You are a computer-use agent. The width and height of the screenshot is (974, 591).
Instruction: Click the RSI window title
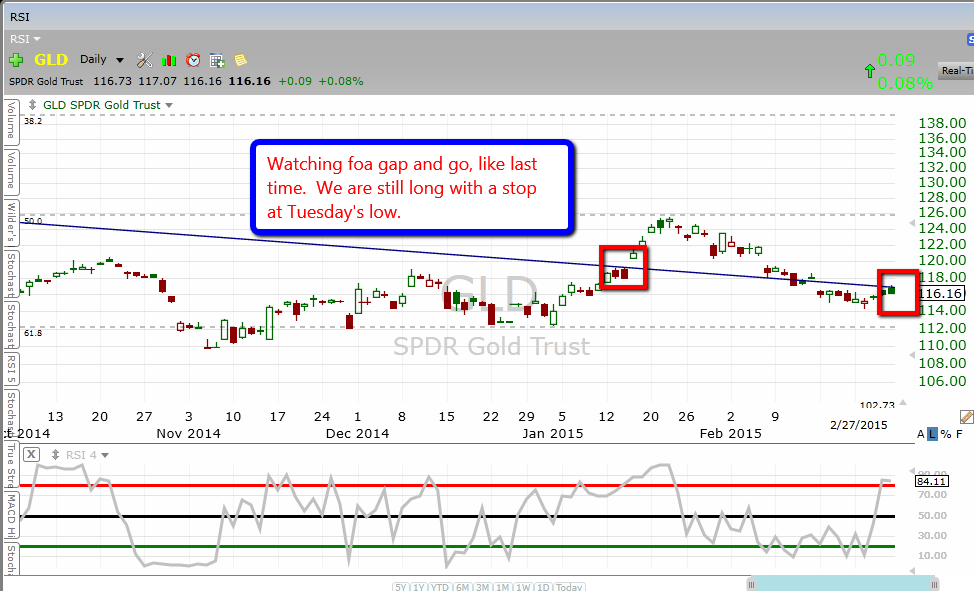(20, 17)
